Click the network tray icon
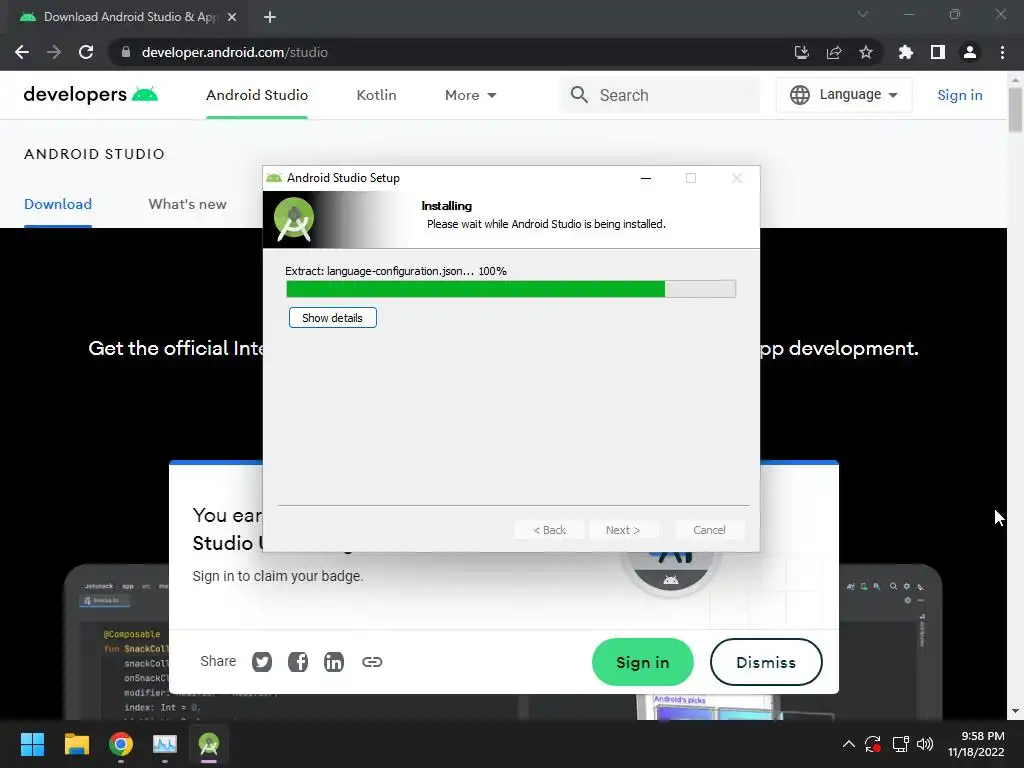The width and height of the screenshot is (1024, 768). pyautogui.click(x=901, y=744)
